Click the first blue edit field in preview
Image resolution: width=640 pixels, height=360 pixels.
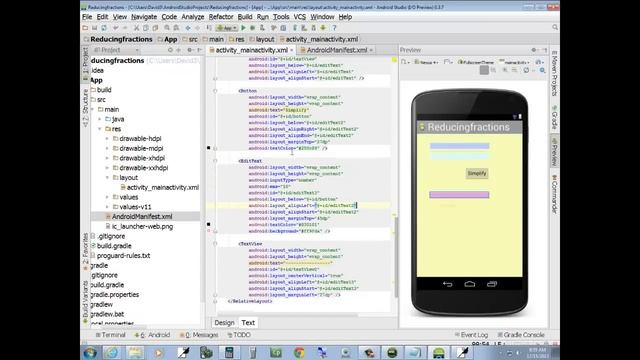pos(460,146)
